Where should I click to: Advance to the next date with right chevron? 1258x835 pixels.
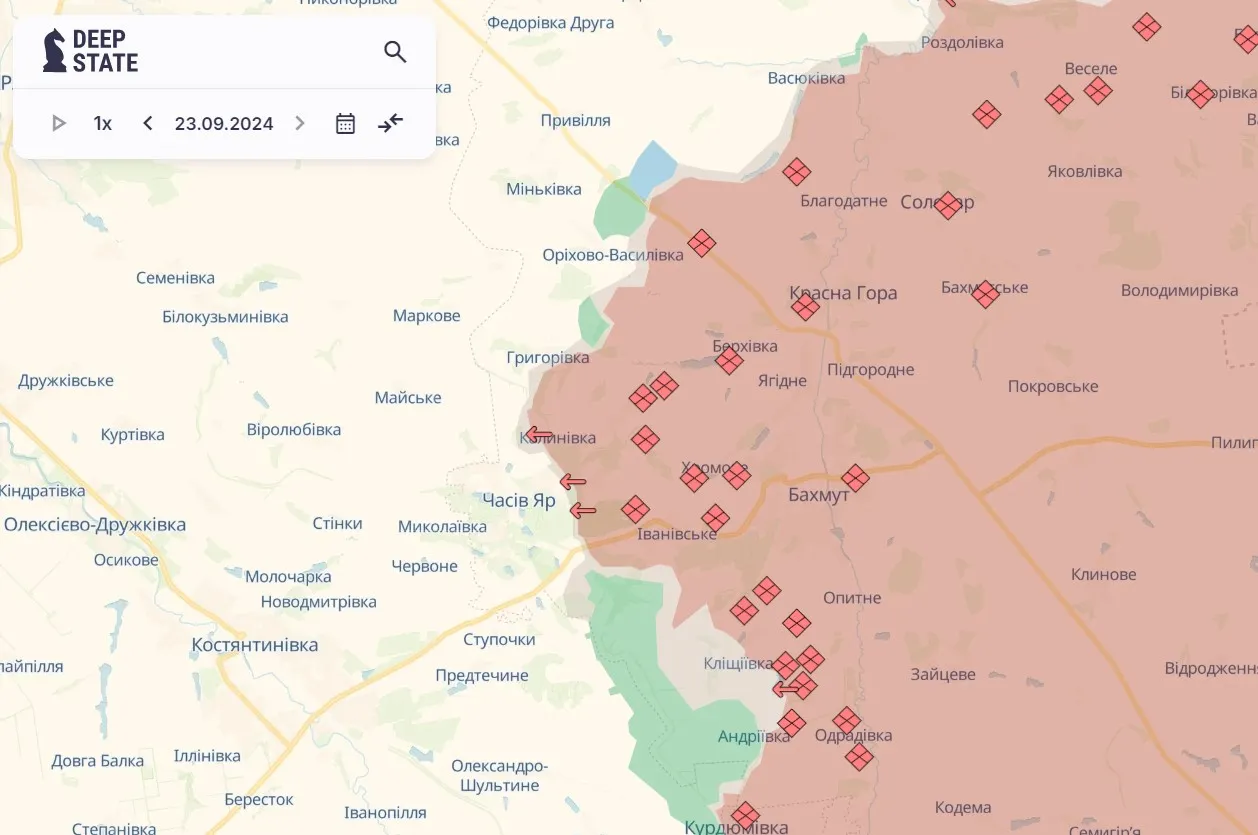point(299,122)
